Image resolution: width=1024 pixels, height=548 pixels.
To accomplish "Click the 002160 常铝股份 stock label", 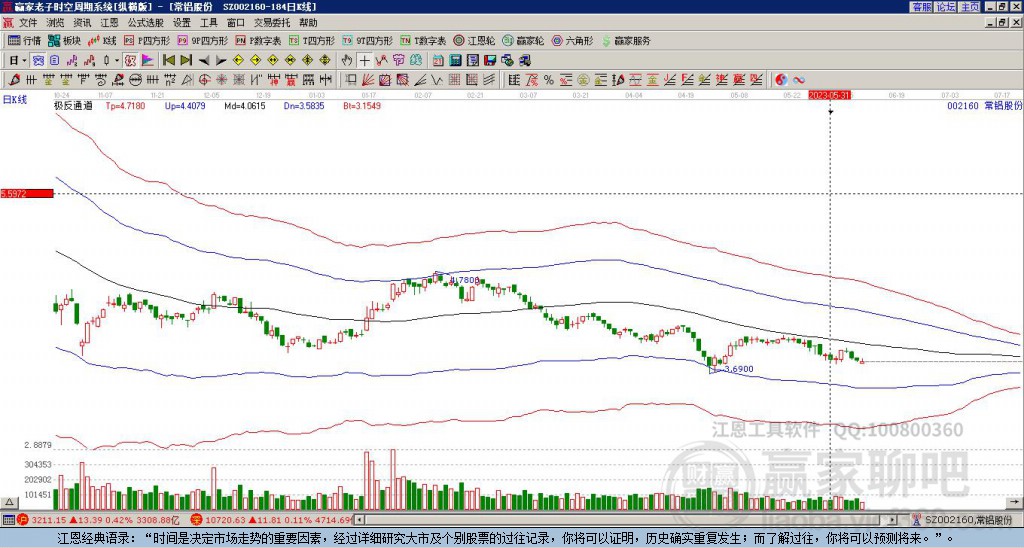I will 984,105.
